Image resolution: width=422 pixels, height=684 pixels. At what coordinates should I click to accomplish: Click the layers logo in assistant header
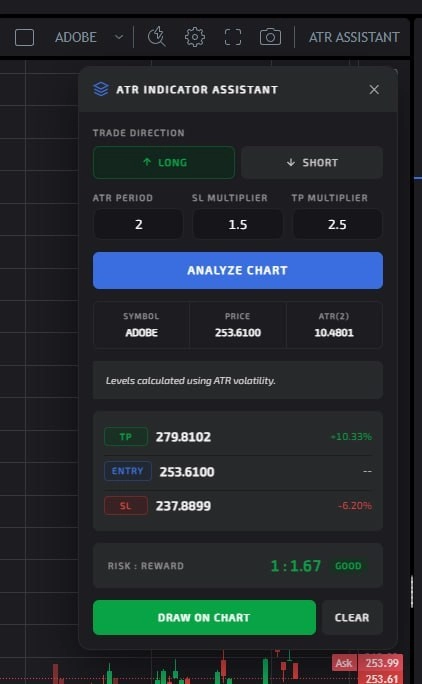click(101, 89)
